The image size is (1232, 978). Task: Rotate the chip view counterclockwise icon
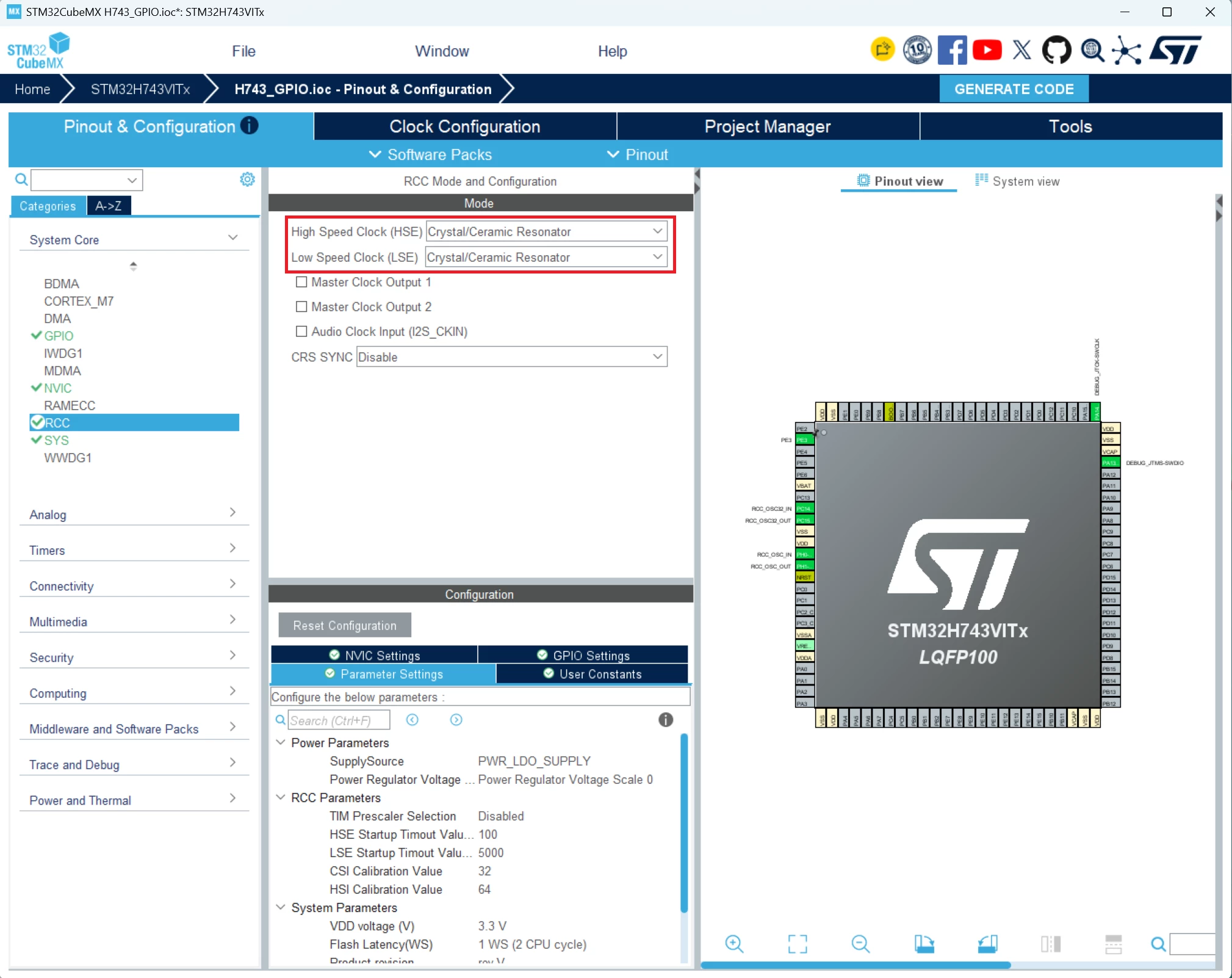coord(987,944)
